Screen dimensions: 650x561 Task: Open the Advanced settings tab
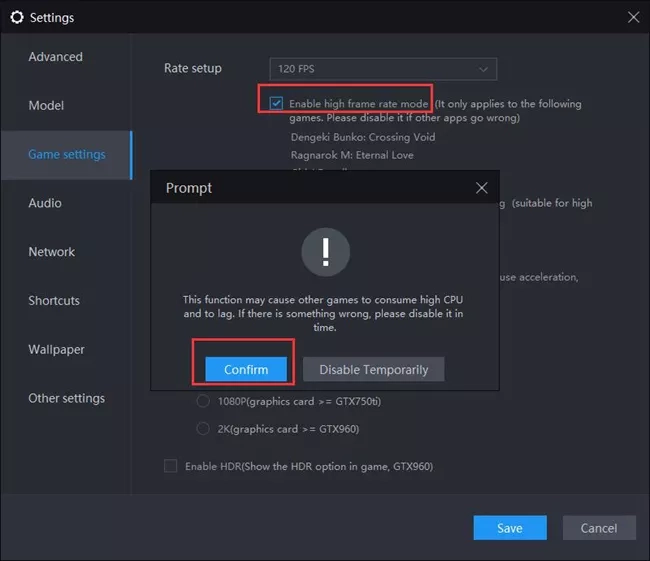pos(56,57)
